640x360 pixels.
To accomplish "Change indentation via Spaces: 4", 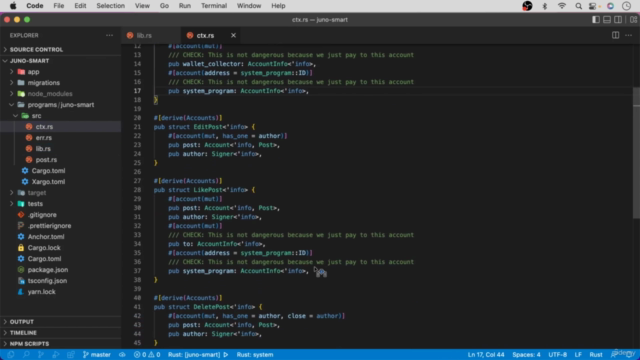I will tap(526, 355).
